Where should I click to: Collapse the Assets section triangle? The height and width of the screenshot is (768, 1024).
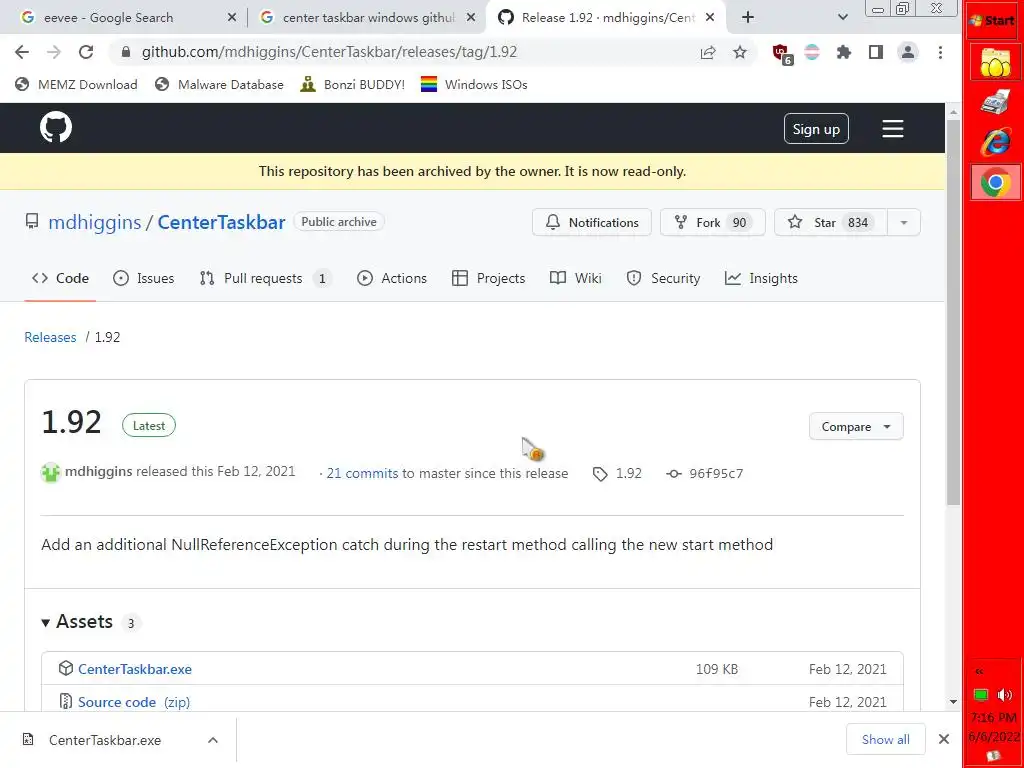click(46, 623)
